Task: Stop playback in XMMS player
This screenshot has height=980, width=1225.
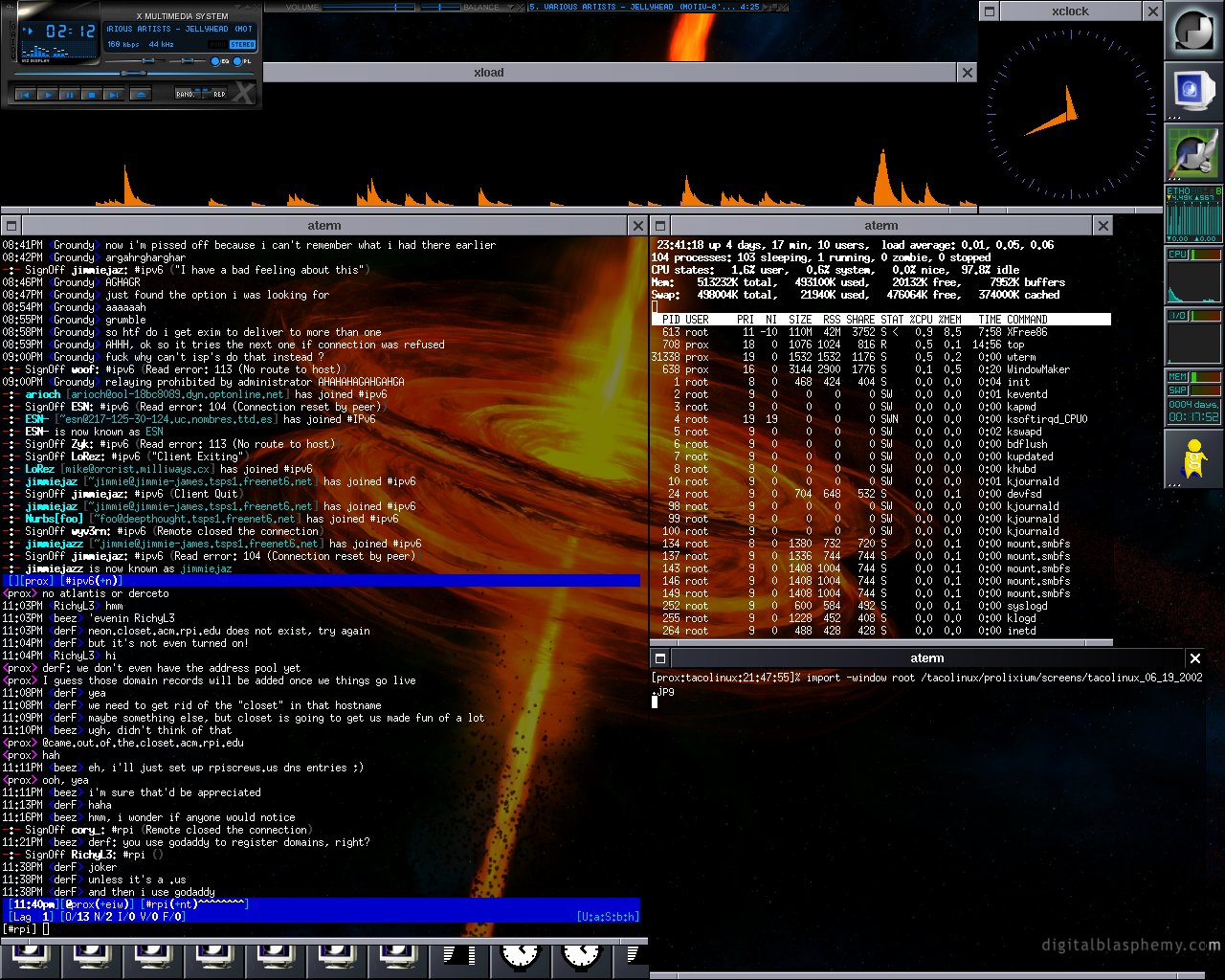Action: (x=91, y=95)
